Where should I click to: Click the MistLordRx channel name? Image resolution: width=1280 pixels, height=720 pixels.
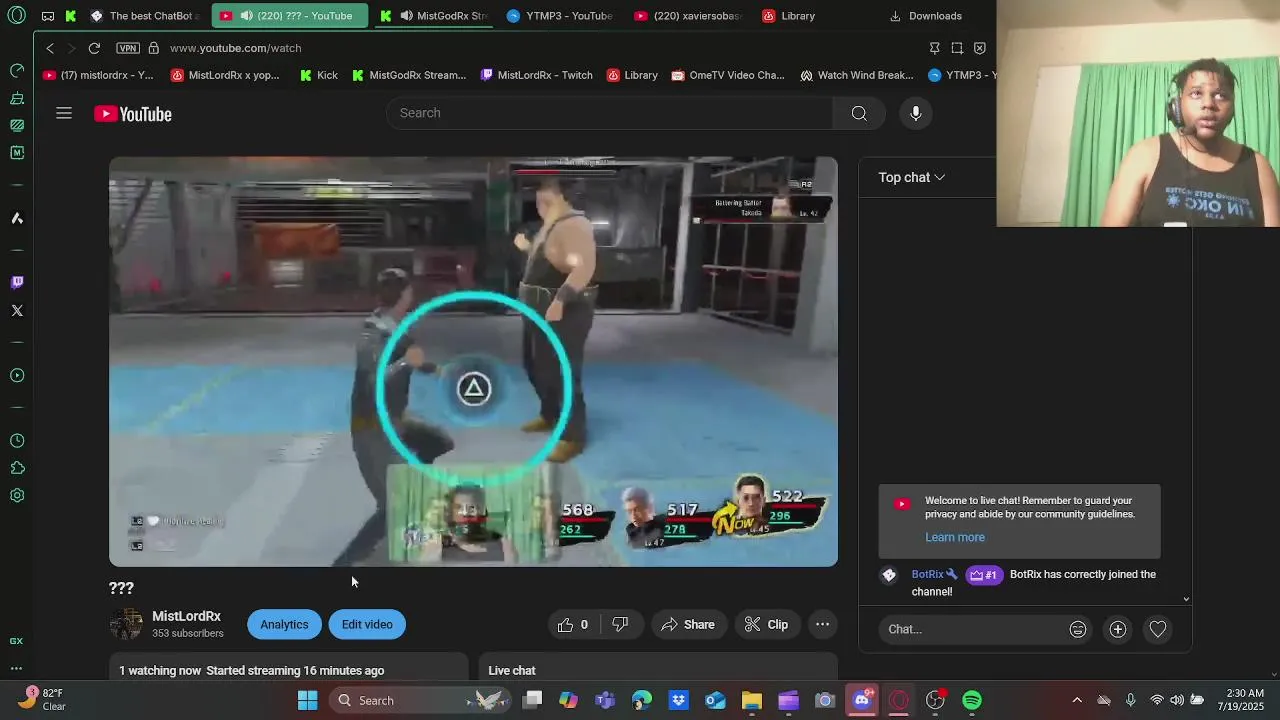pyautogui.click(x=186, y=616)
